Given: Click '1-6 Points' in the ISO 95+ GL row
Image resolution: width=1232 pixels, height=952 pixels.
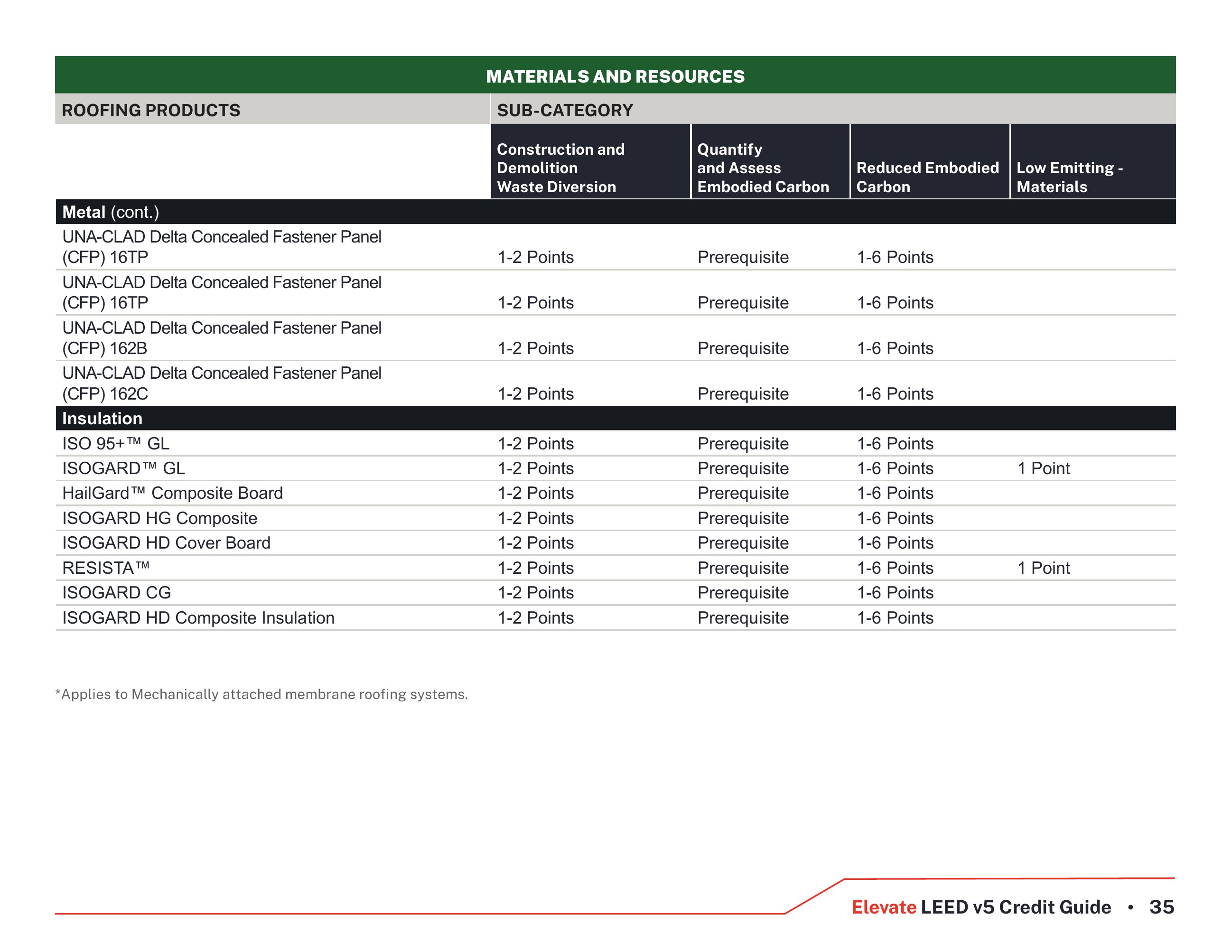Looking at the screenshot, I should click(x=895, y=443).
